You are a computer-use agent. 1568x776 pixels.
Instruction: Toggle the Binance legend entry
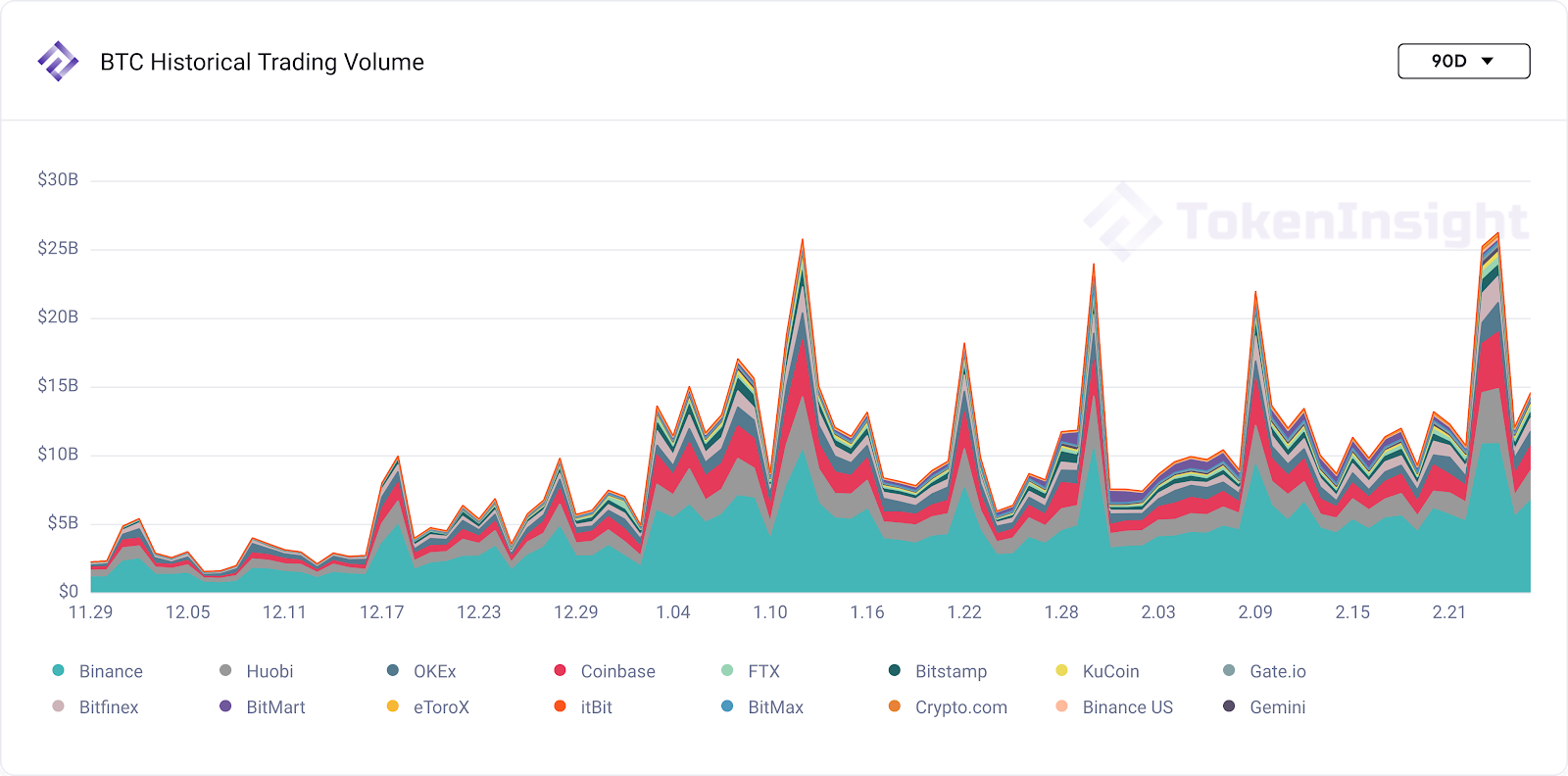pyautogui.click(x=97, y=671)
